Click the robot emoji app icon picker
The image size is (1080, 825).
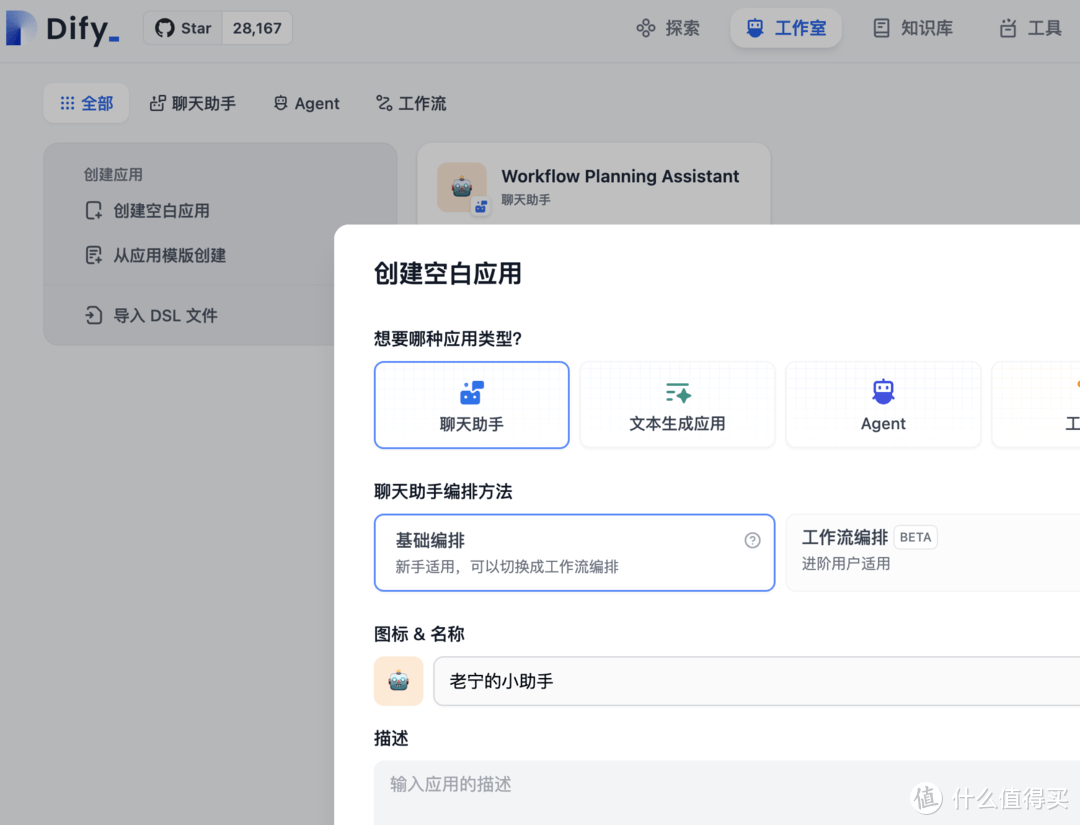398,681
